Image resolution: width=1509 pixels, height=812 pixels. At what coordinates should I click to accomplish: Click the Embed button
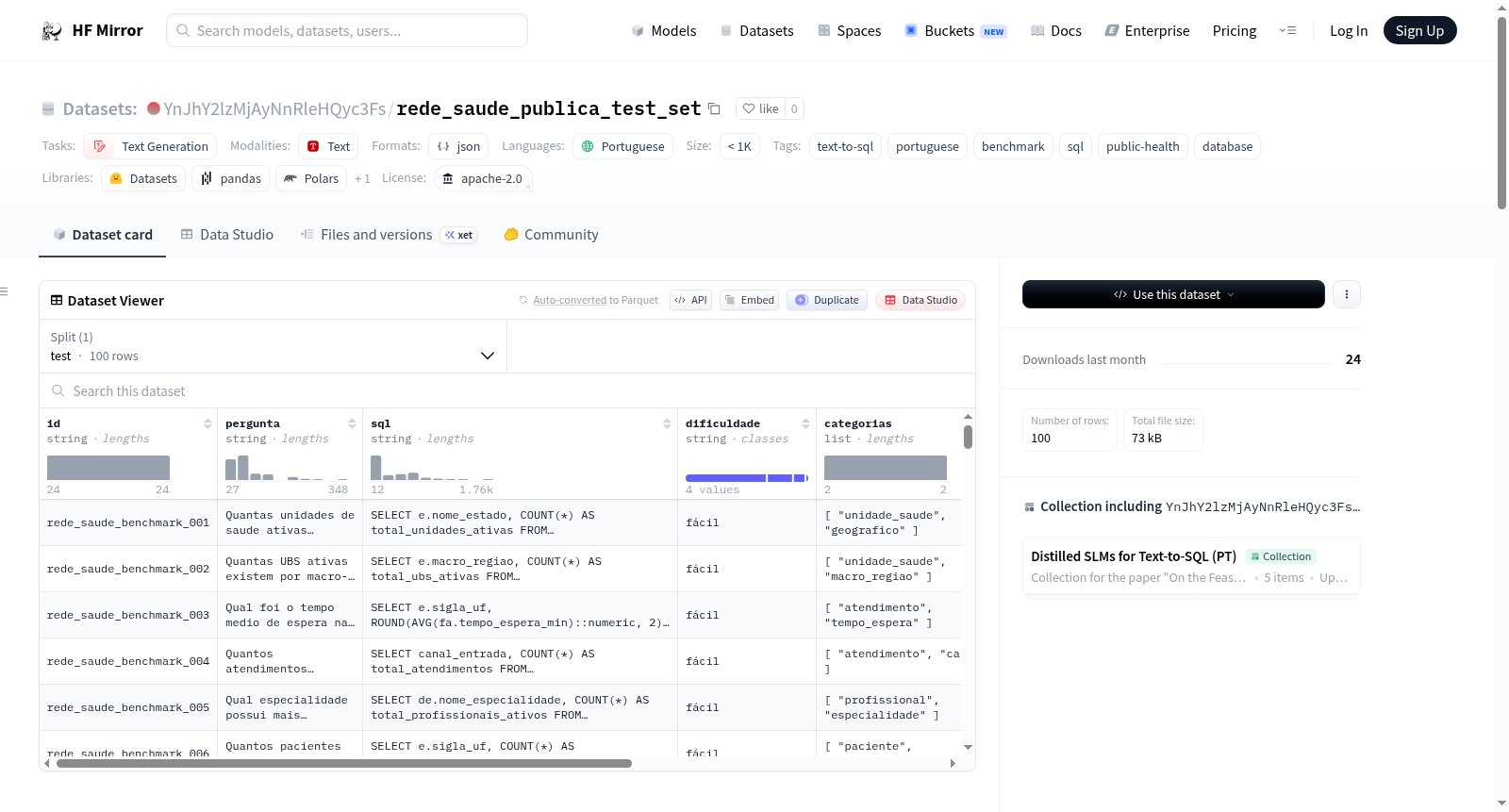tap(749, 301)
